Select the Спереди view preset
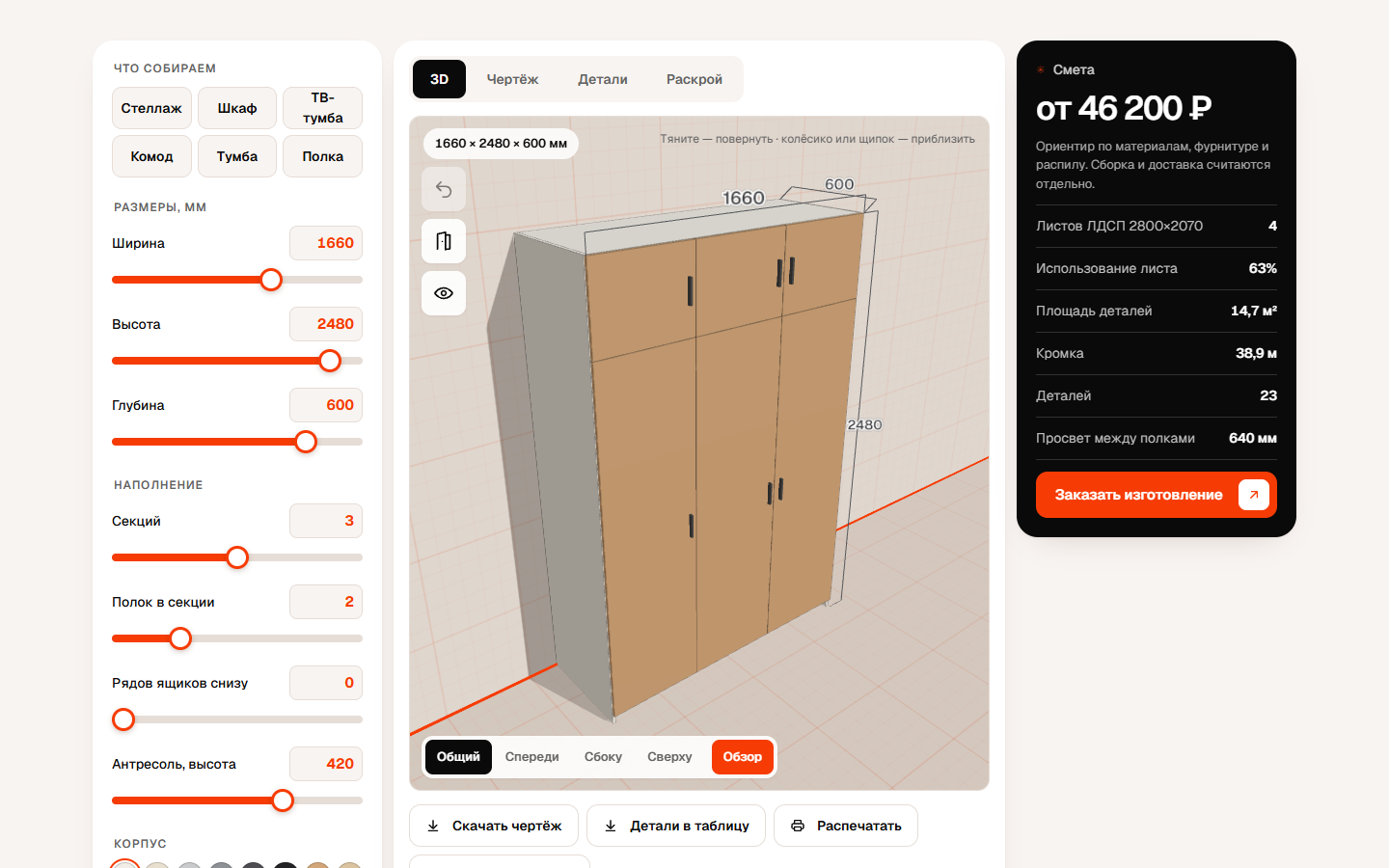The image size is (1389, 868). [531, 757]
